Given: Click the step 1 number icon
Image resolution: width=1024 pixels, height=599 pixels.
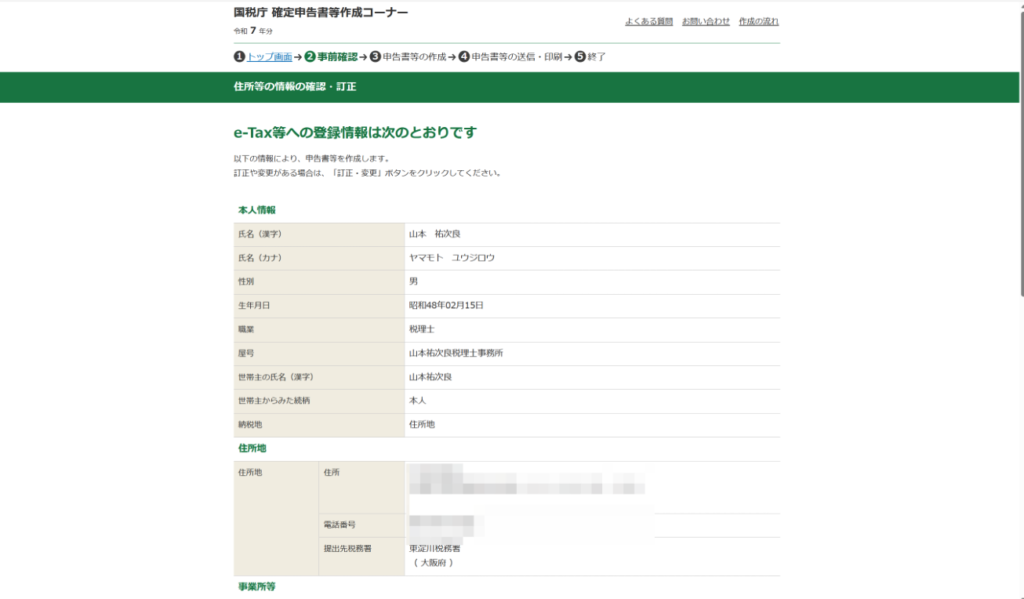Looking at the screenshot, I should click(x=239, y=57).
